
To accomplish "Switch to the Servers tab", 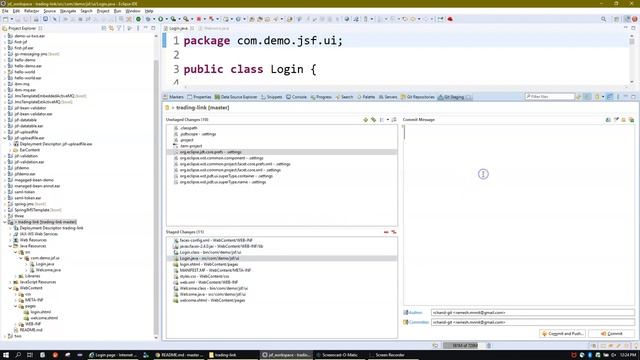I will [x=388, y=97].
